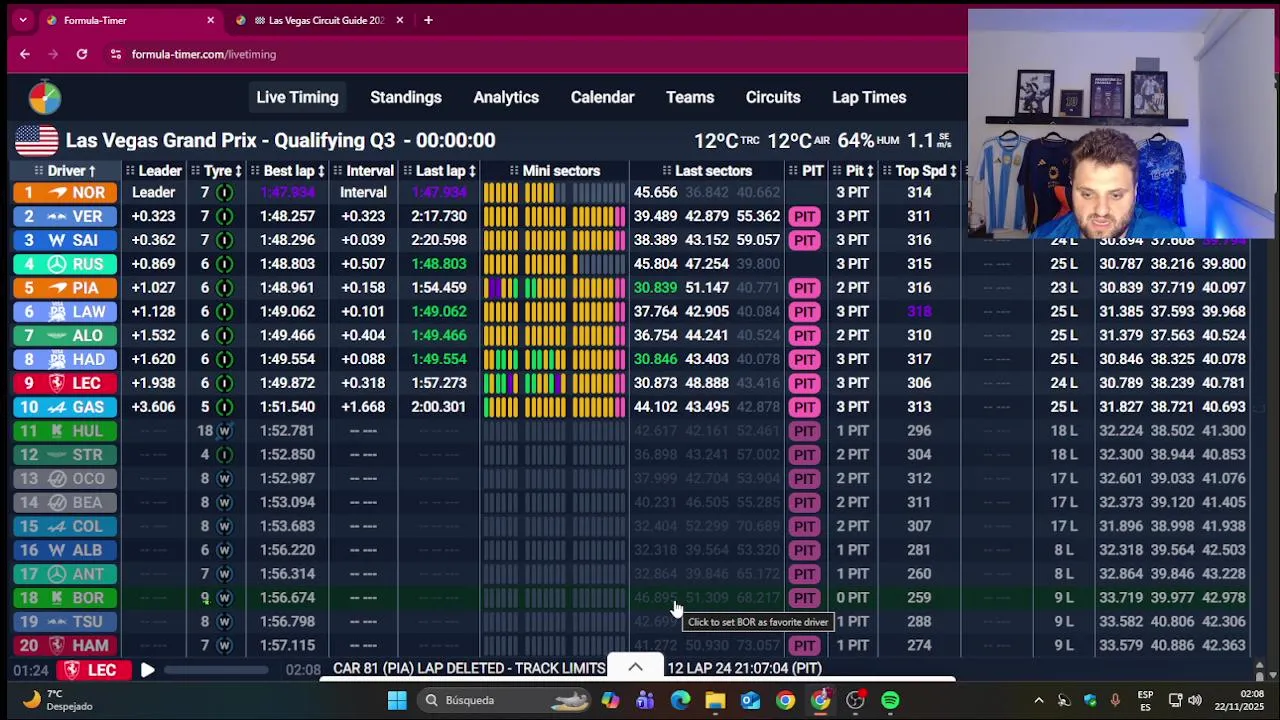The width and height of the screenshot is (1280, 720).
Task: Seek on the radio playback progress bar
Action: (215, 670)
